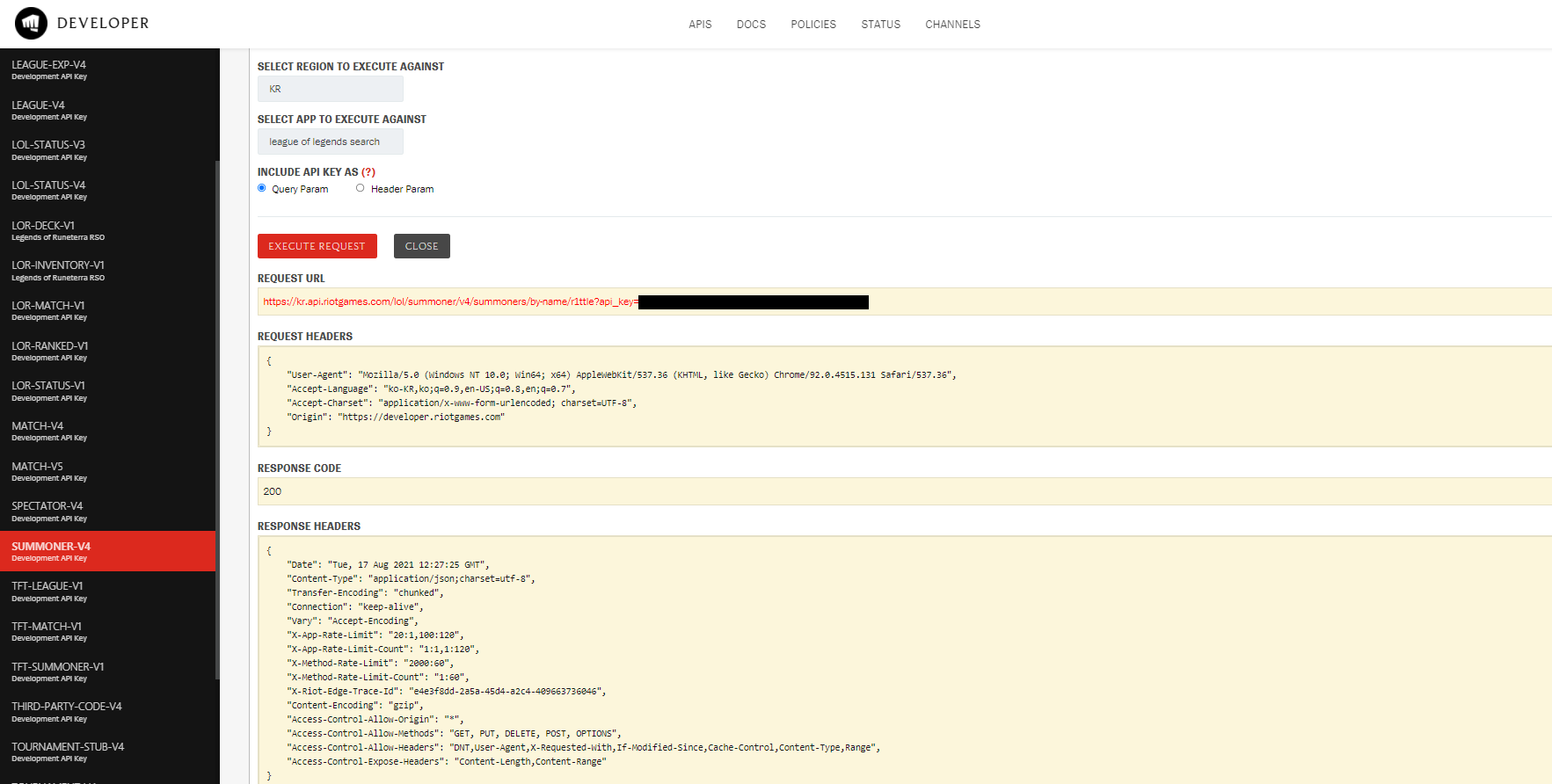Click the Access-Control-Expose-Headers line
The image size is (1552, 784).
pos(447,761)
